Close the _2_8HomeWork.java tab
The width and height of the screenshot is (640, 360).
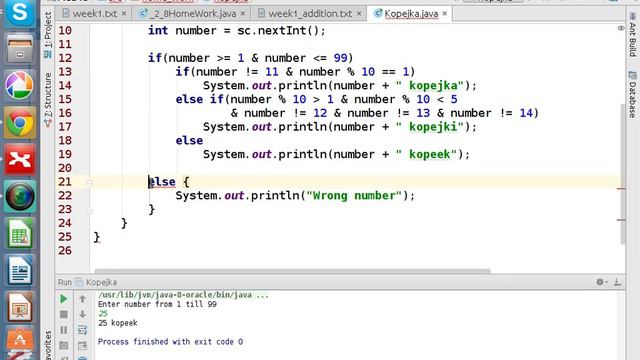click(243, 13)
